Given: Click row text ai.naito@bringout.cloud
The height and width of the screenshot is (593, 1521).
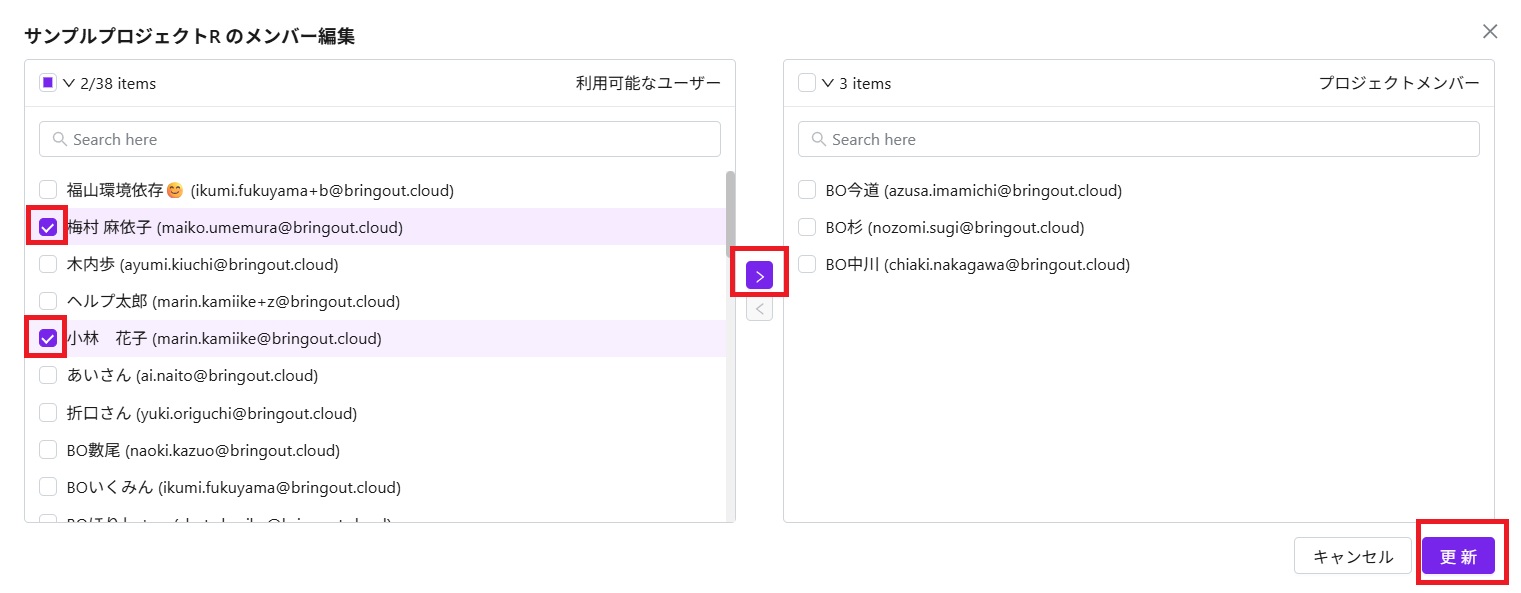Looking at the screenshot, I should 226,375.
